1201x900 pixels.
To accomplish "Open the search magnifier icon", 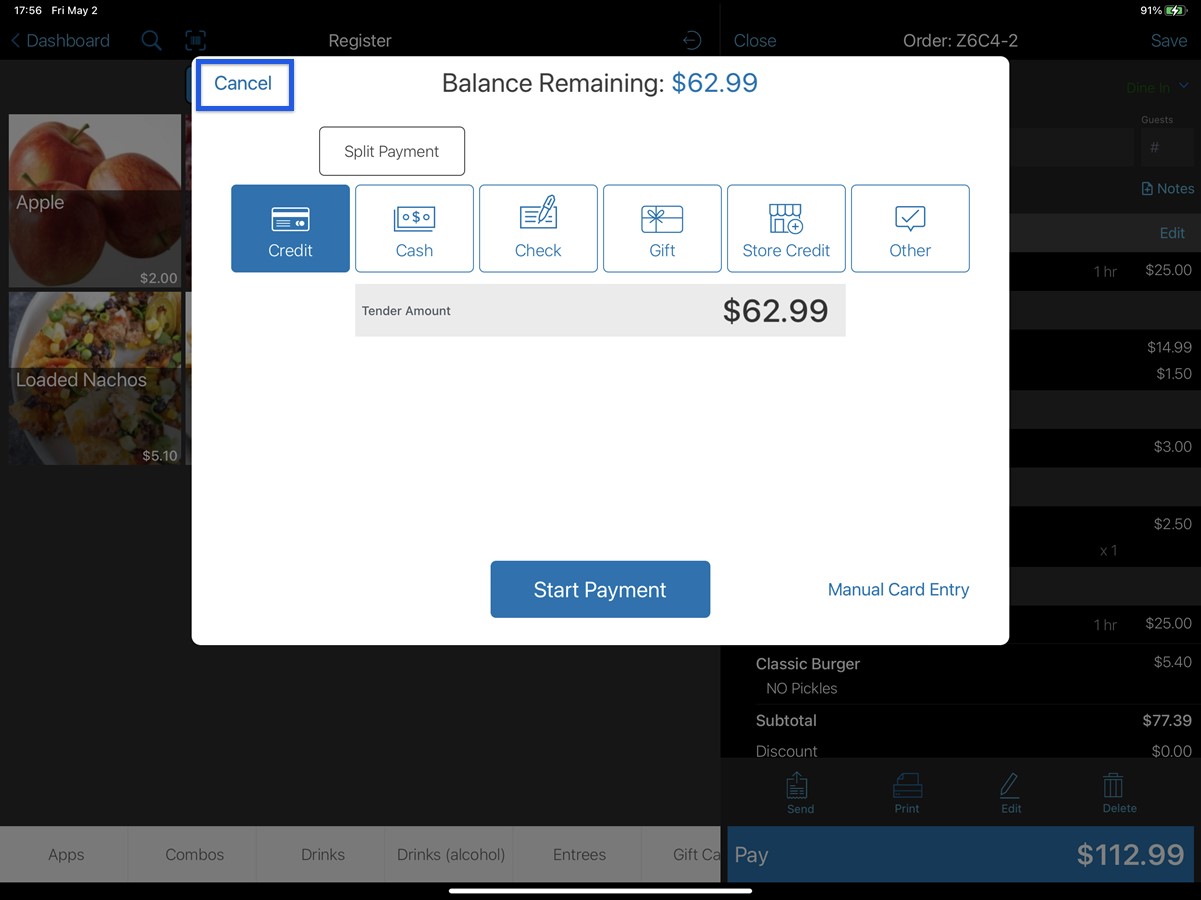I will (152, 40).
